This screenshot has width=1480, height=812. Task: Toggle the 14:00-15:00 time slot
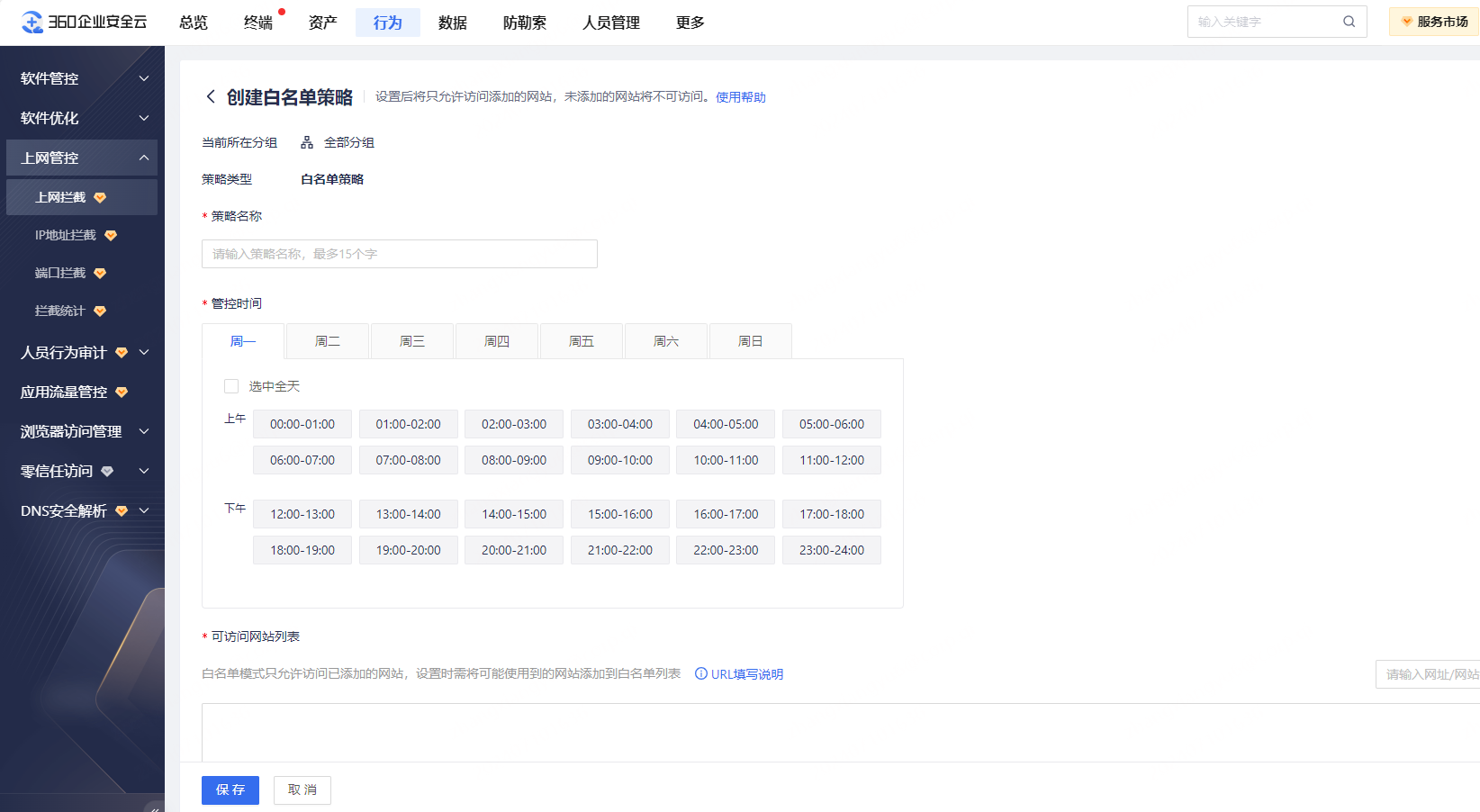[x=514, y=514]
